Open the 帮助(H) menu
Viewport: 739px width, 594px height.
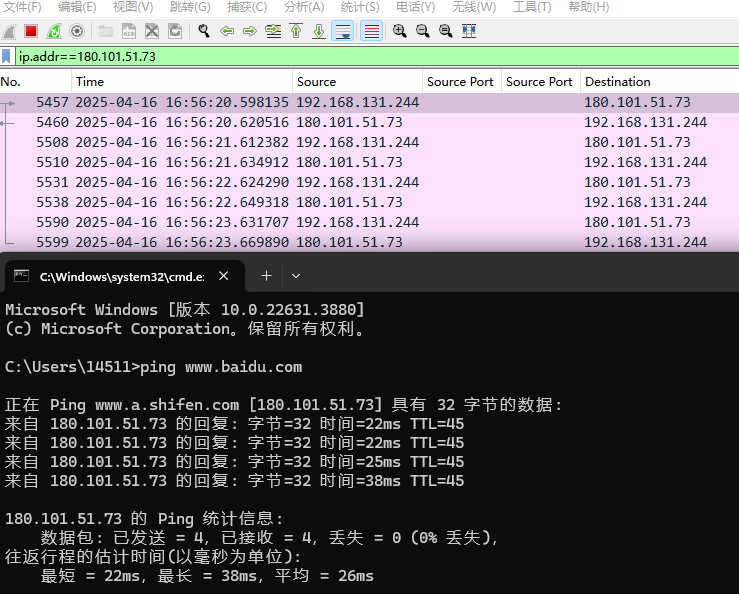pyautogui.click(x=589, y=7)
